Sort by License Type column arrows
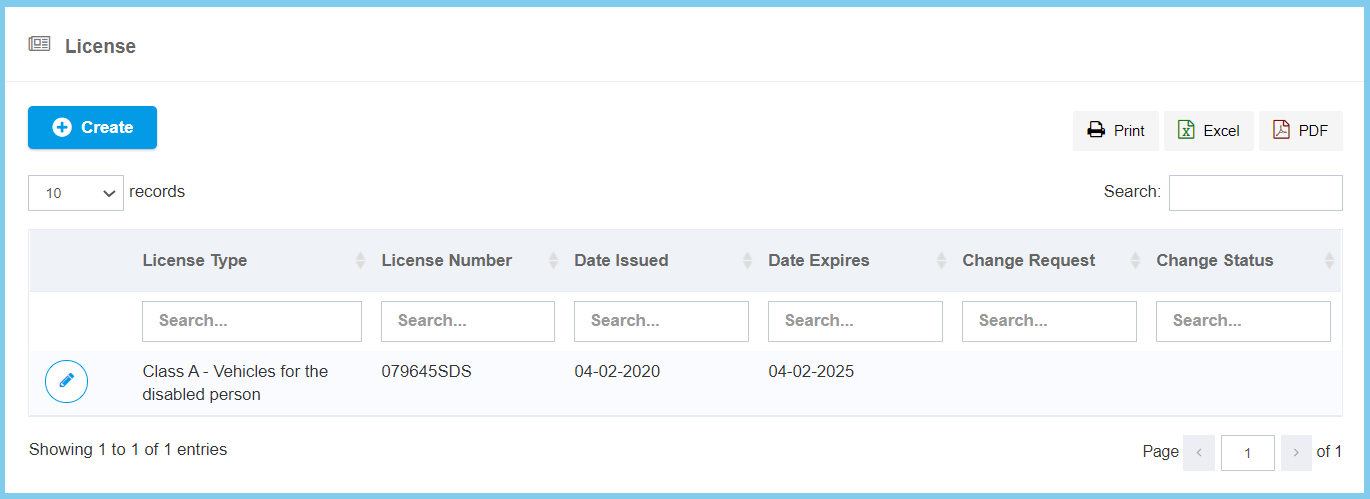 point(360,261)
